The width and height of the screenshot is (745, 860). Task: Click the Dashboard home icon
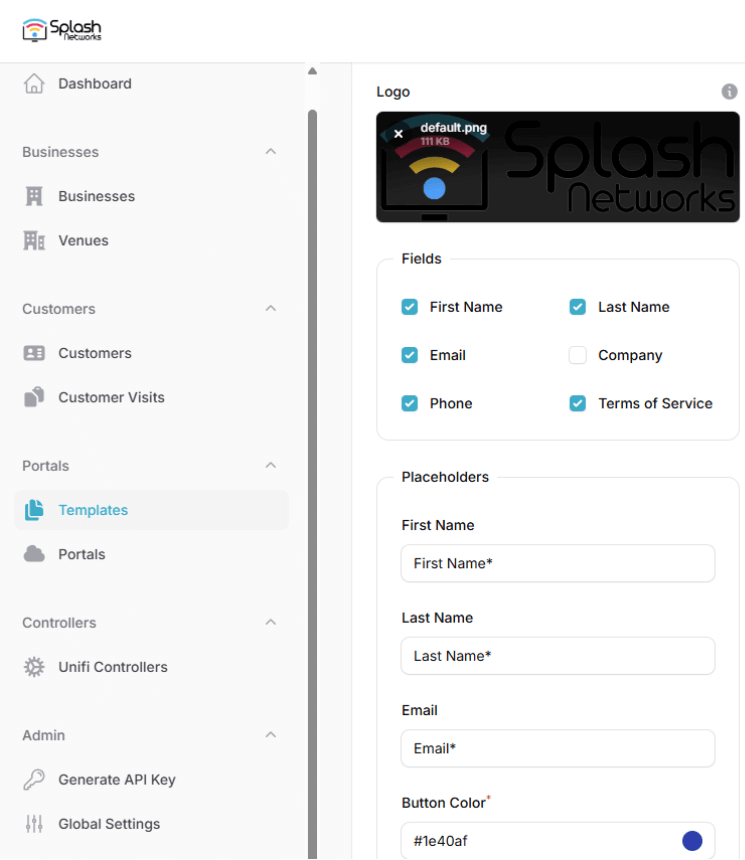[x=34, y=84]
